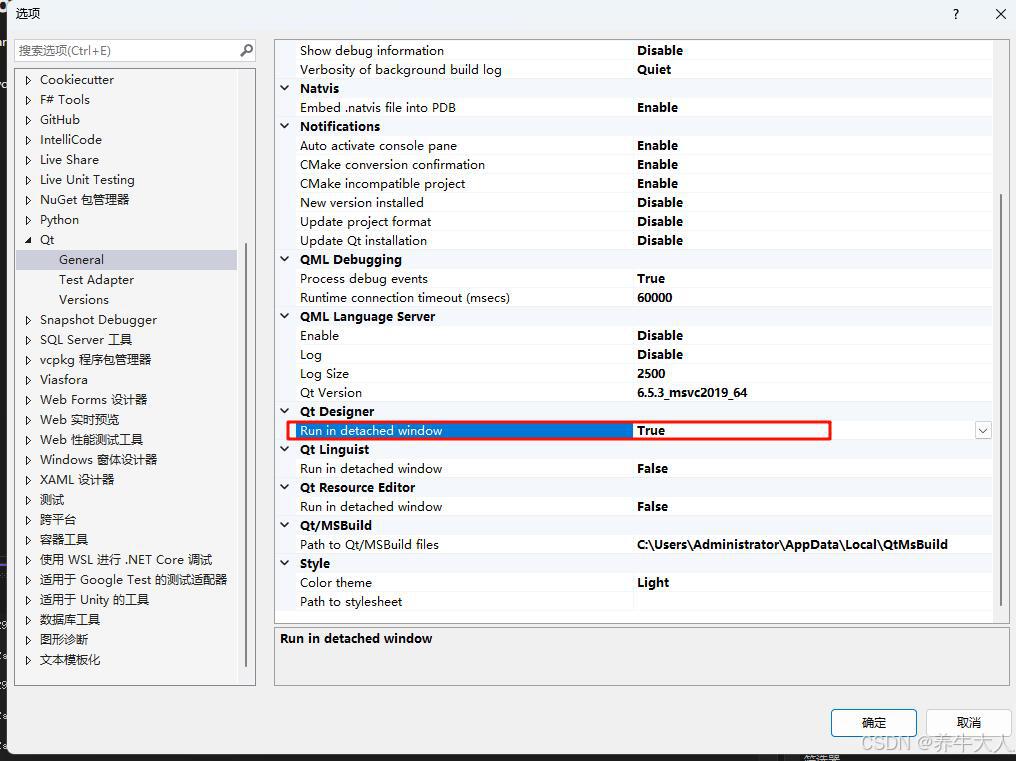Click Log Size value 2500

(x=651, y=373)
